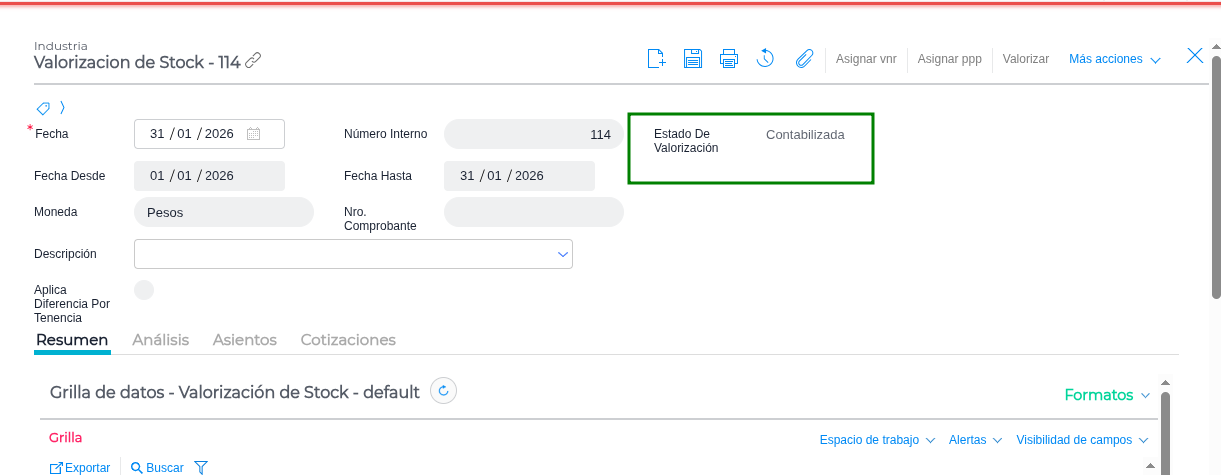This screenshot has height=475, width=1221.
Task: Open the Formatos dropdown
Action: pos(1107,395)
